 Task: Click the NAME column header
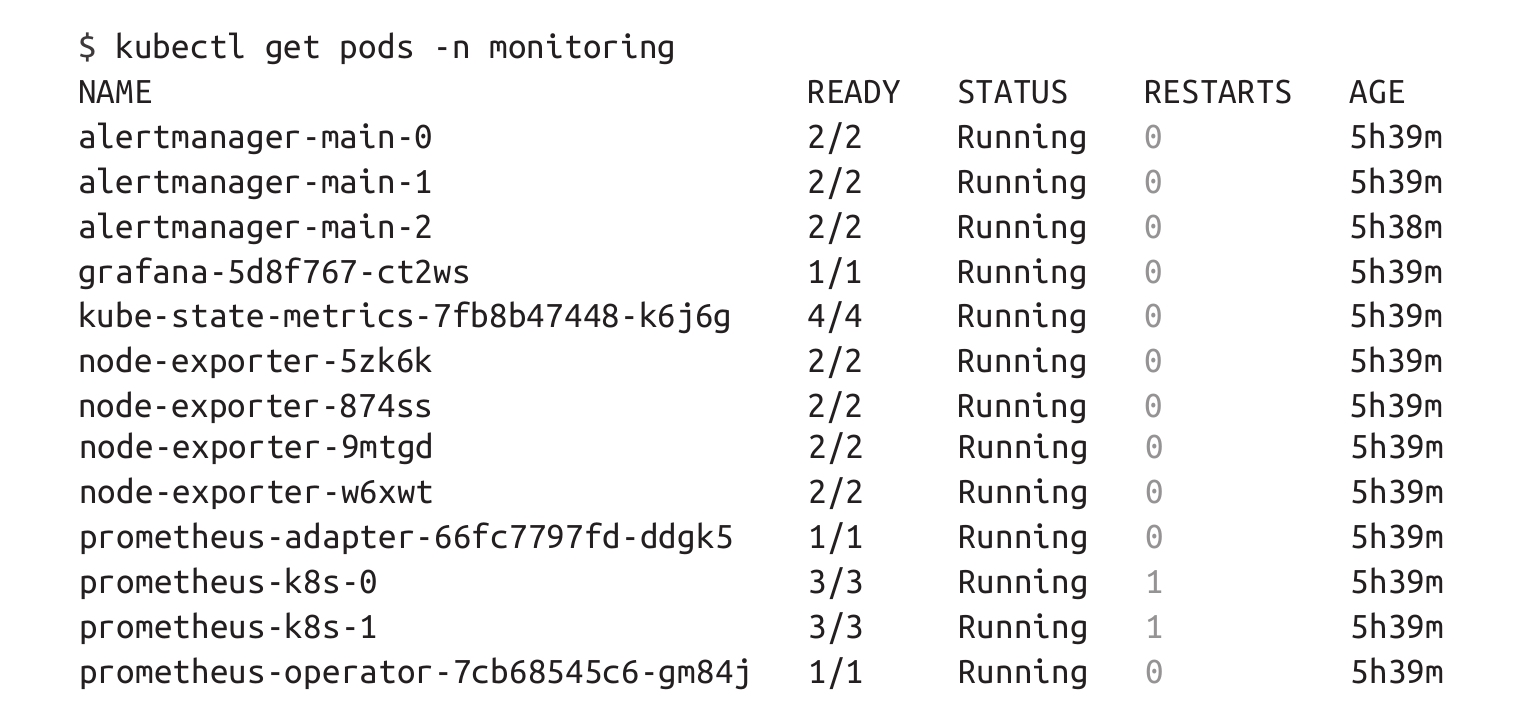[114, 93]
